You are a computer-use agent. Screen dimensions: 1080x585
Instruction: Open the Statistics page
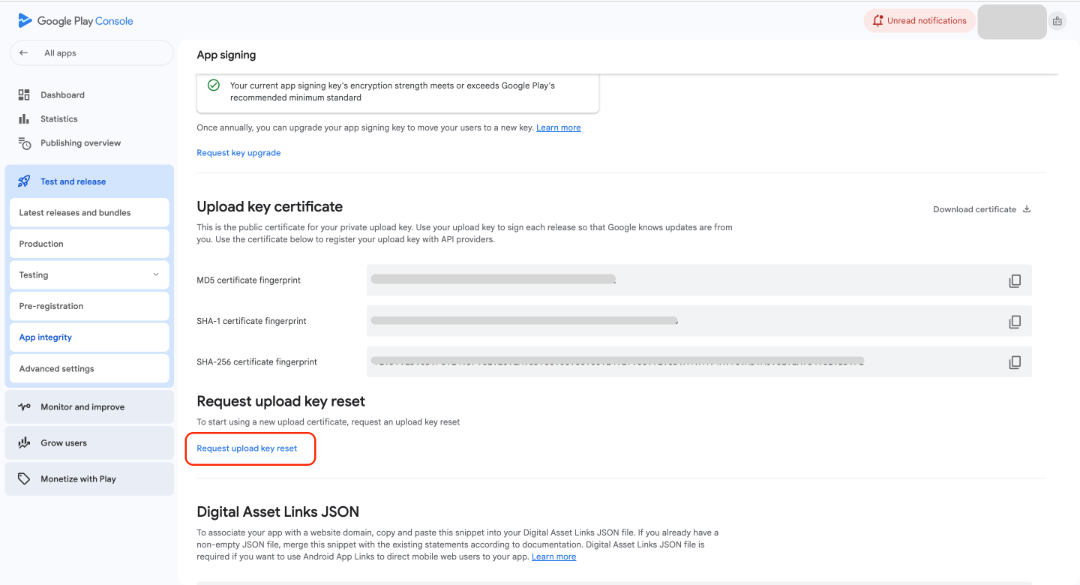pos(58,119)
